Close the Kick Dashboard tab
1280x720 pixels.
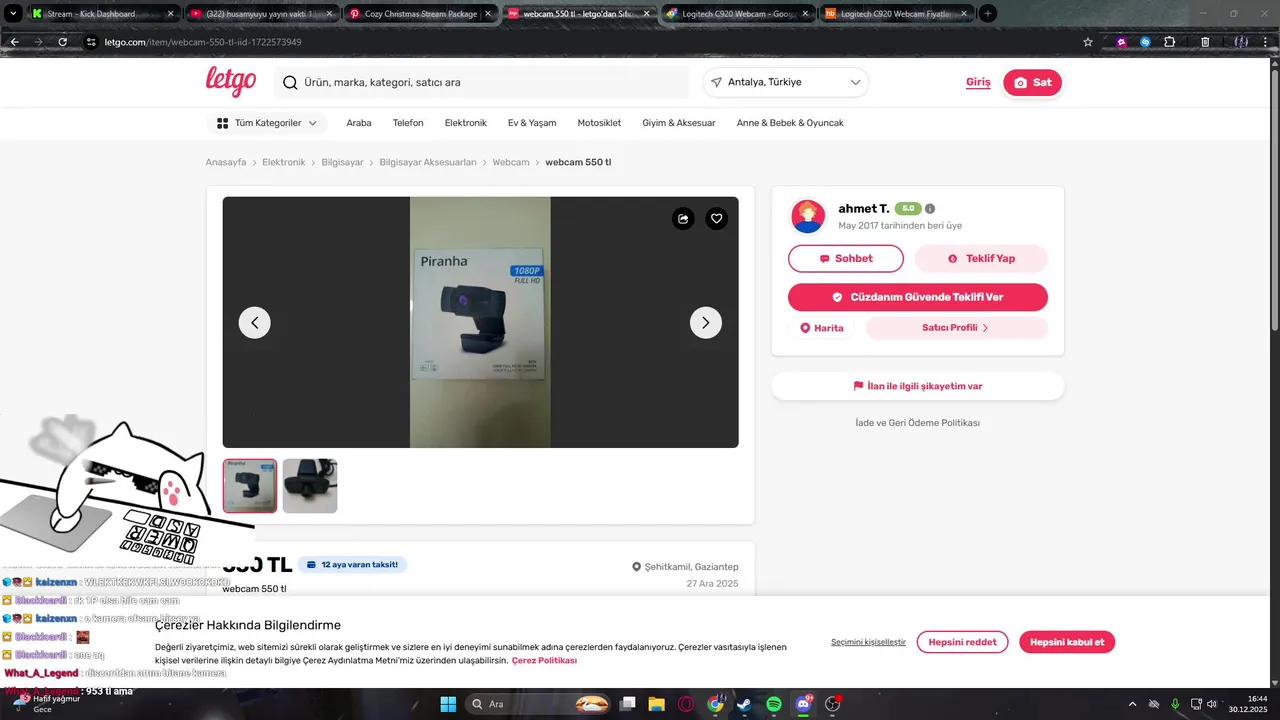click(x=170, y=14)
